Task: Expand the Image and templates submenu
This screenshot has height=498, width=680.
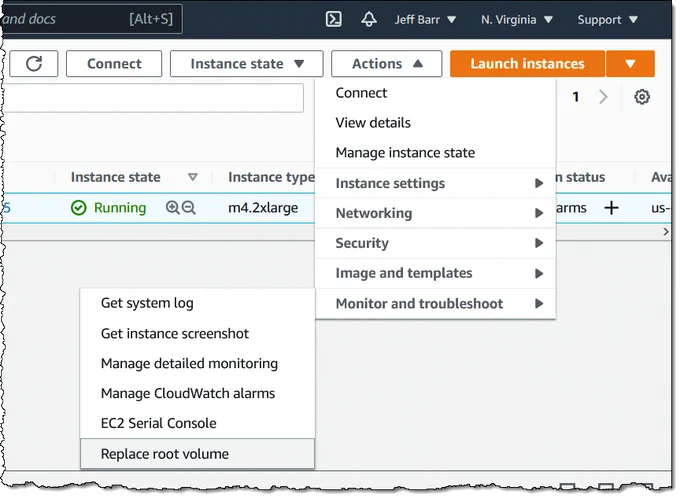Action: (x=435, y=273)
